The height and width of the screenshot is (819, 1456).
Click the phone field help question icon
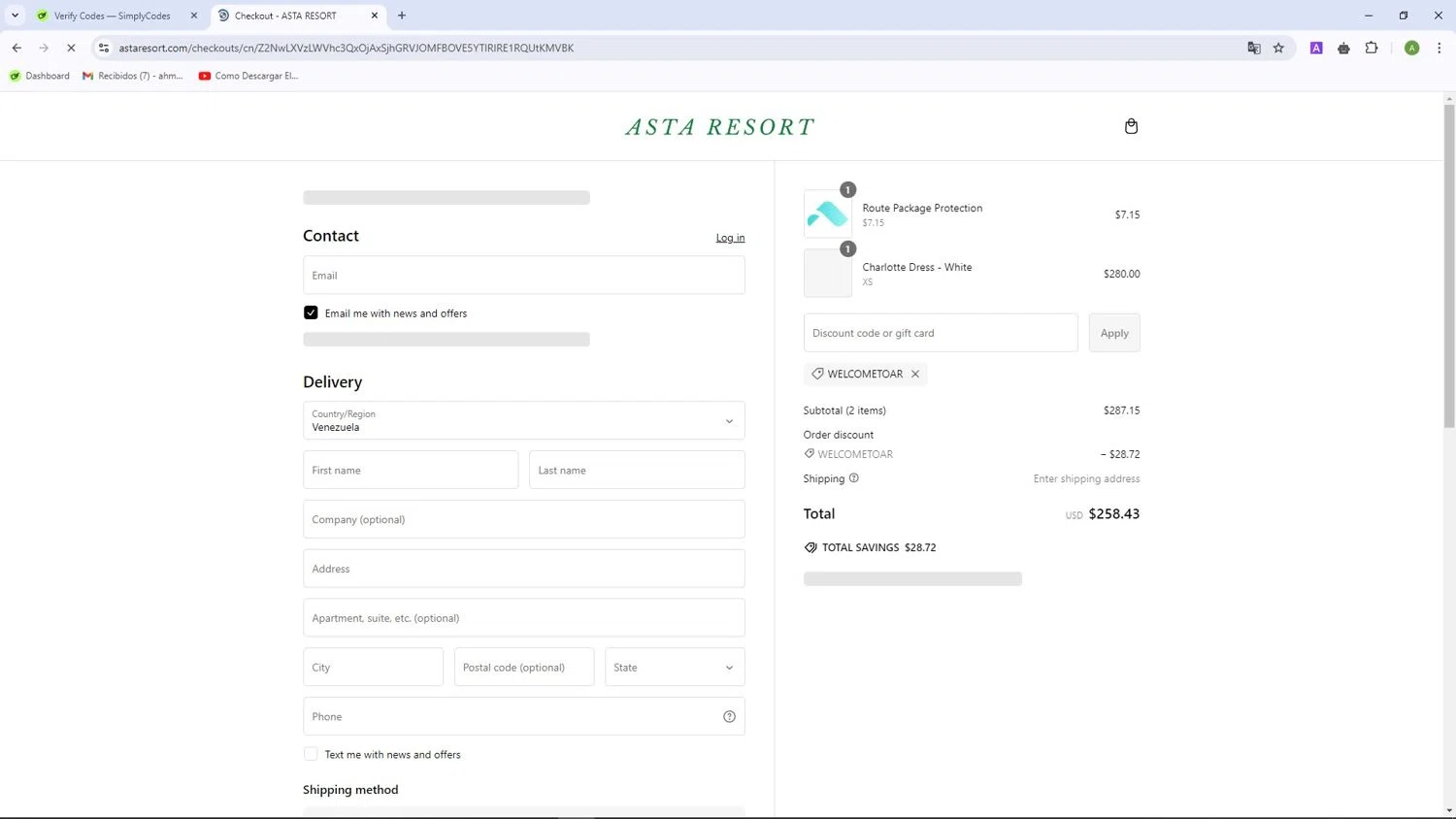pos(729,717)
